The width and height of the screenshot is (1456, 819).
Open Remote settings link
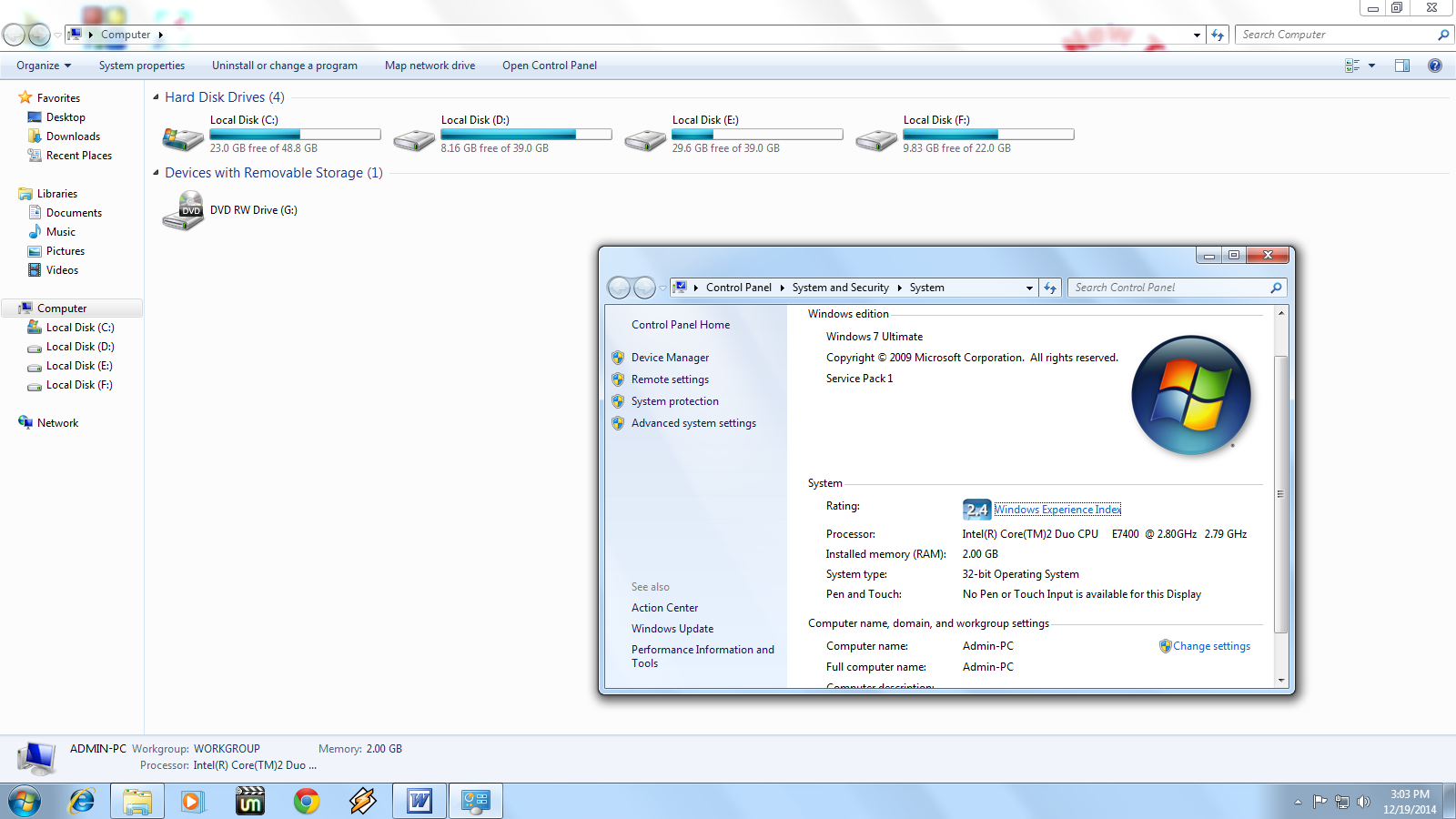[x=670, y=379]
